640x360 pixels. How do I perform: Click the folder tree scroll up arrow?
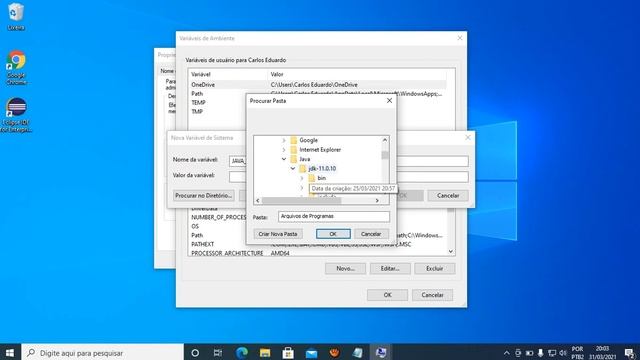coord(385,140)
